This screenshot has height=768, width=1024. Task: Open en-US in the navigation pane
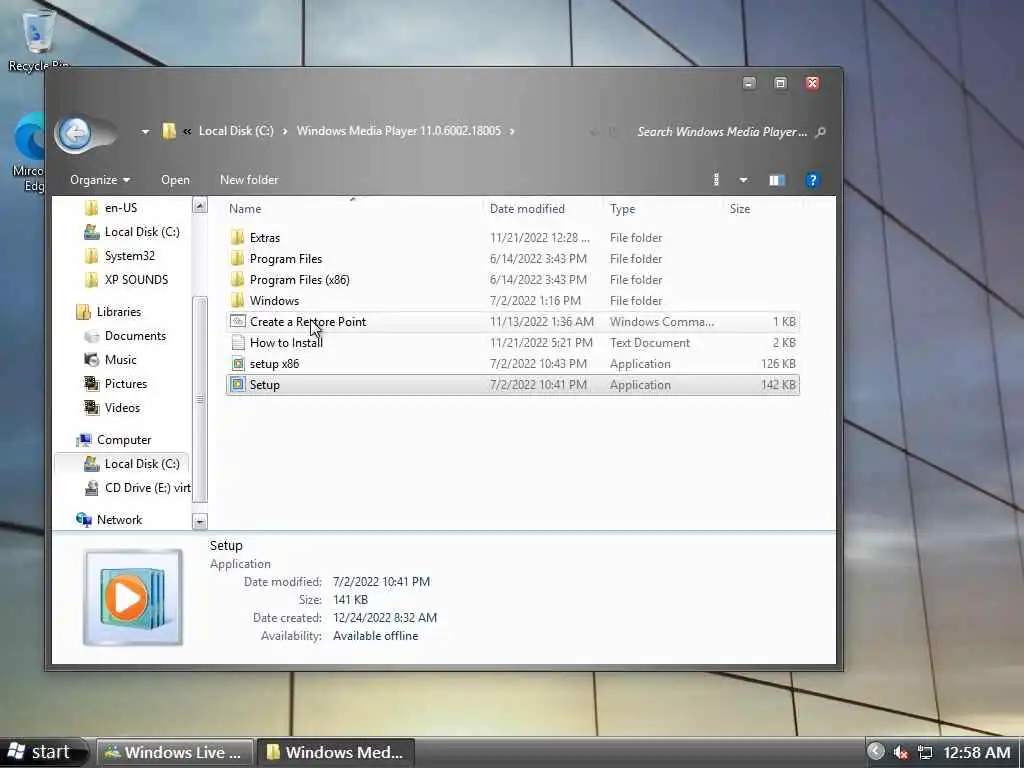(121, 208)
